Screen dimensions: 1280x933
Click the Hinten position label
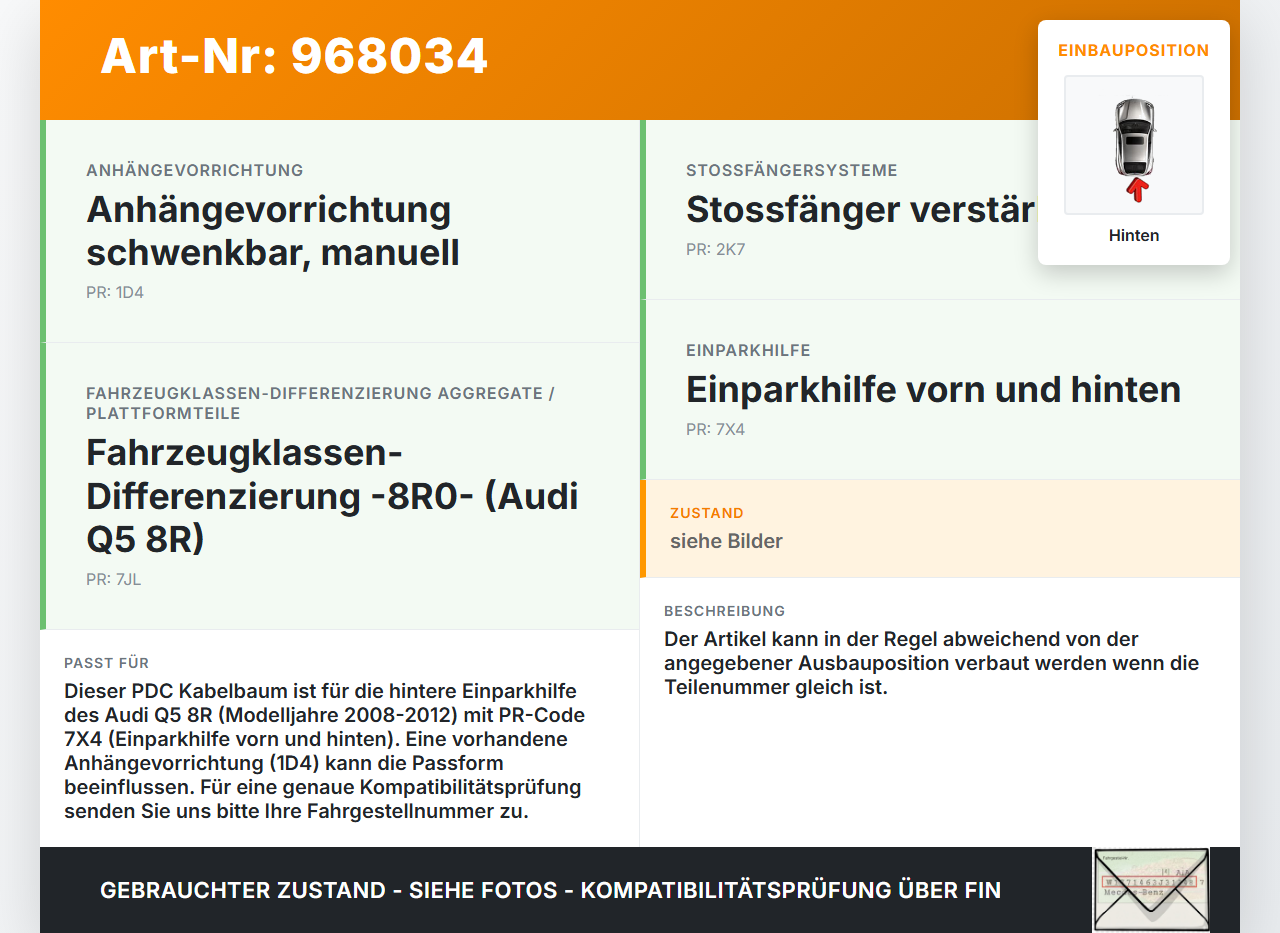click(1134, 235)
